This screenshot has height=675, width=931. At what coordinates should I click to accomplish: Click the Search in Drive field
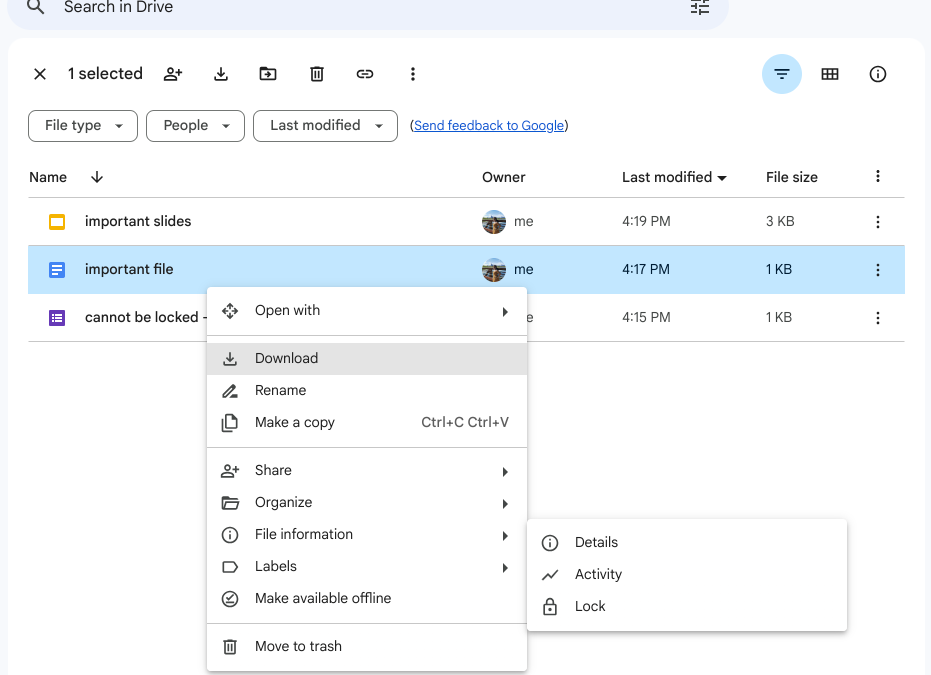[x=368, y=8]
